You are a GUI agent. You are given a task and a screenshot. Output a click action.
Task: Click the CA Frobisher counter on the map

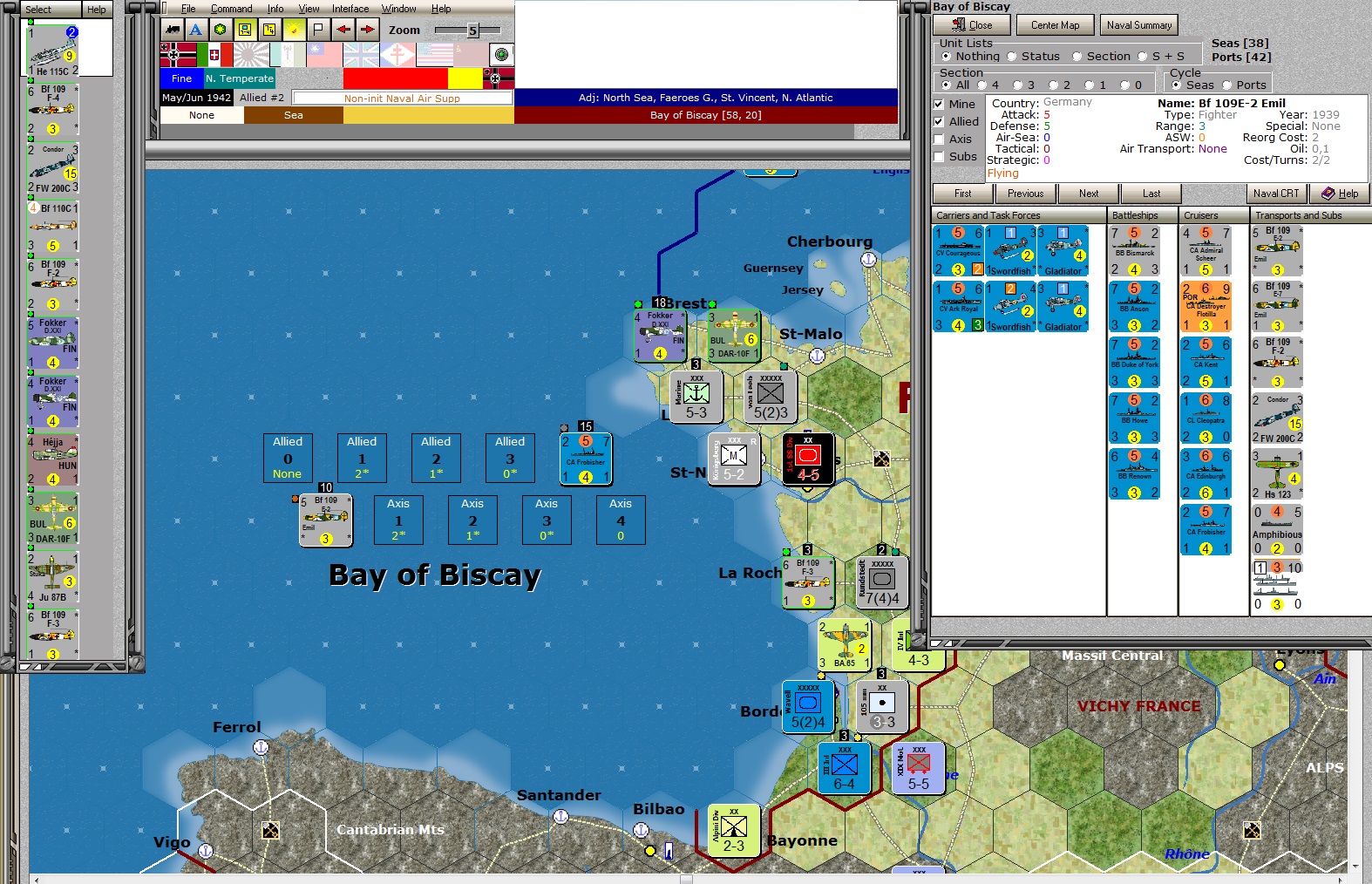click(586, 459)
